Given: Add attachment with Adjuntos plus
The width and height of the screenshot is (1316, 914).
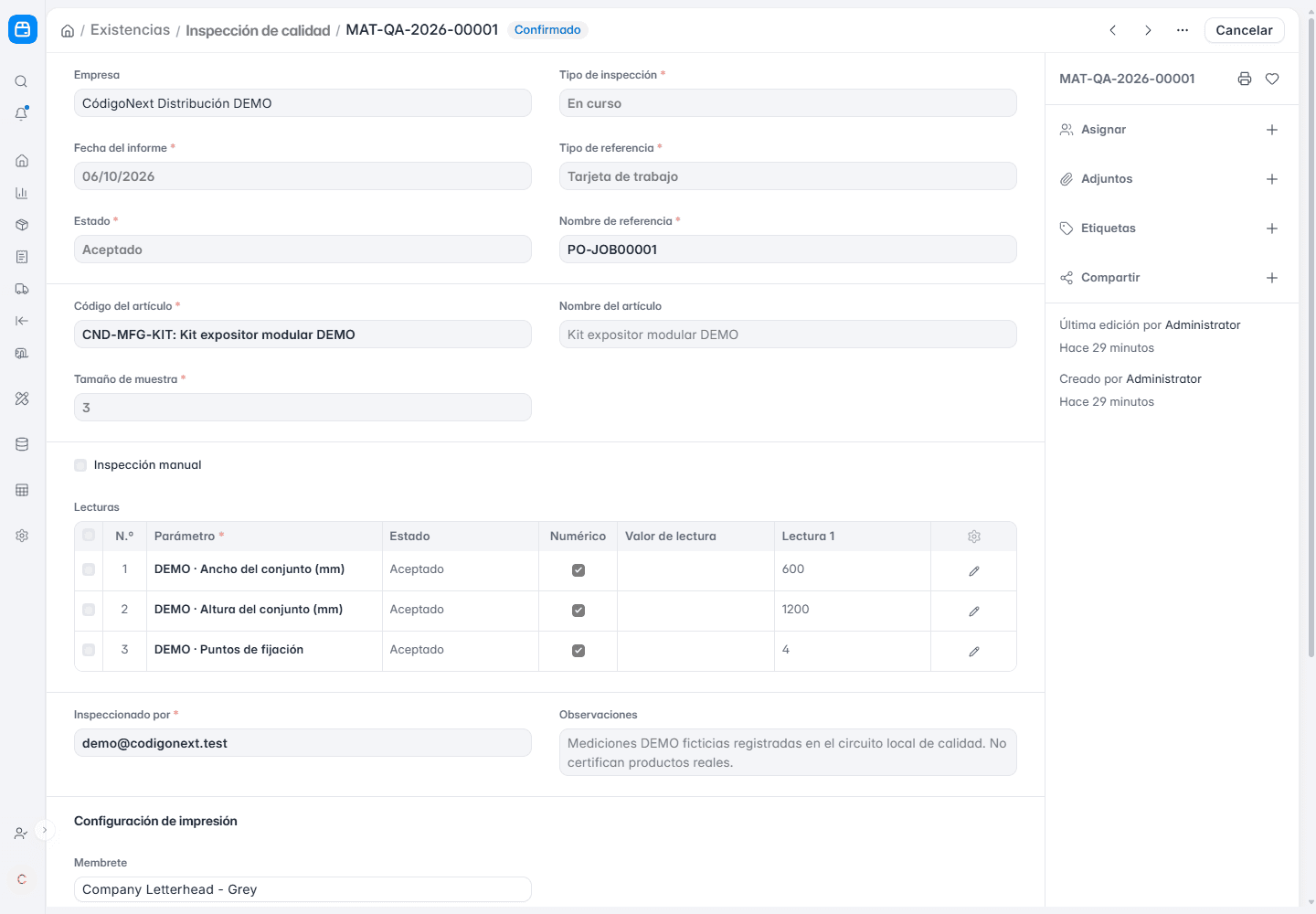Looking at the screenshot, I should click(1272, 179).
